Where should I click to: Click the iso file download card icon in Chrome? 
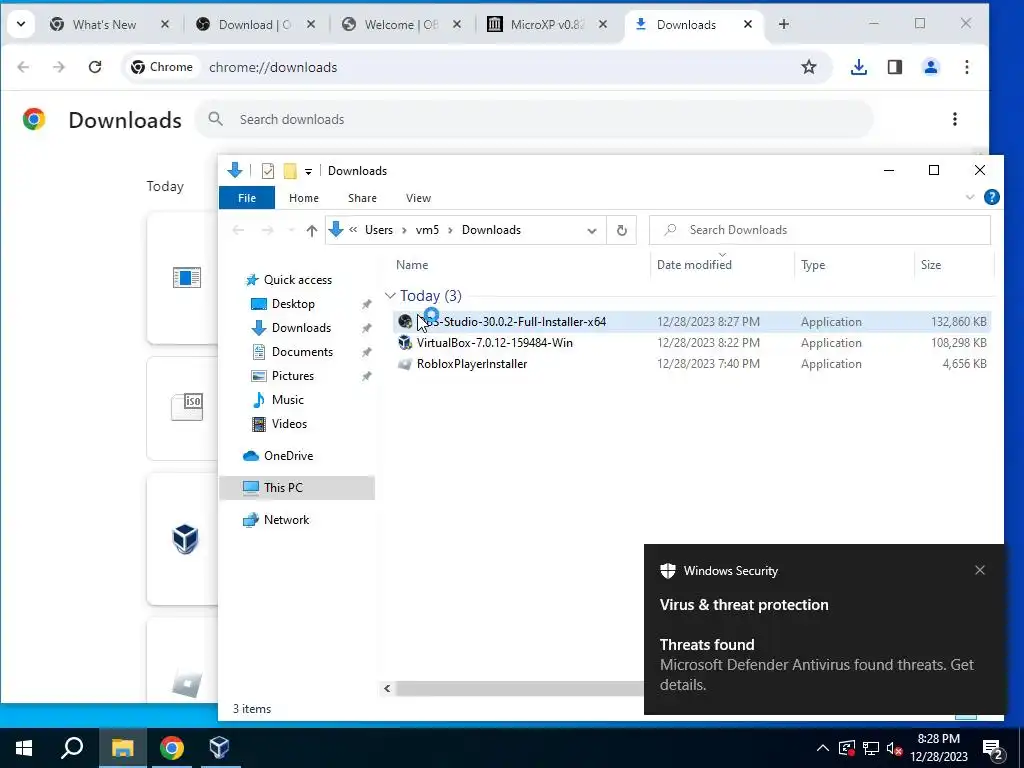point(187,407)
